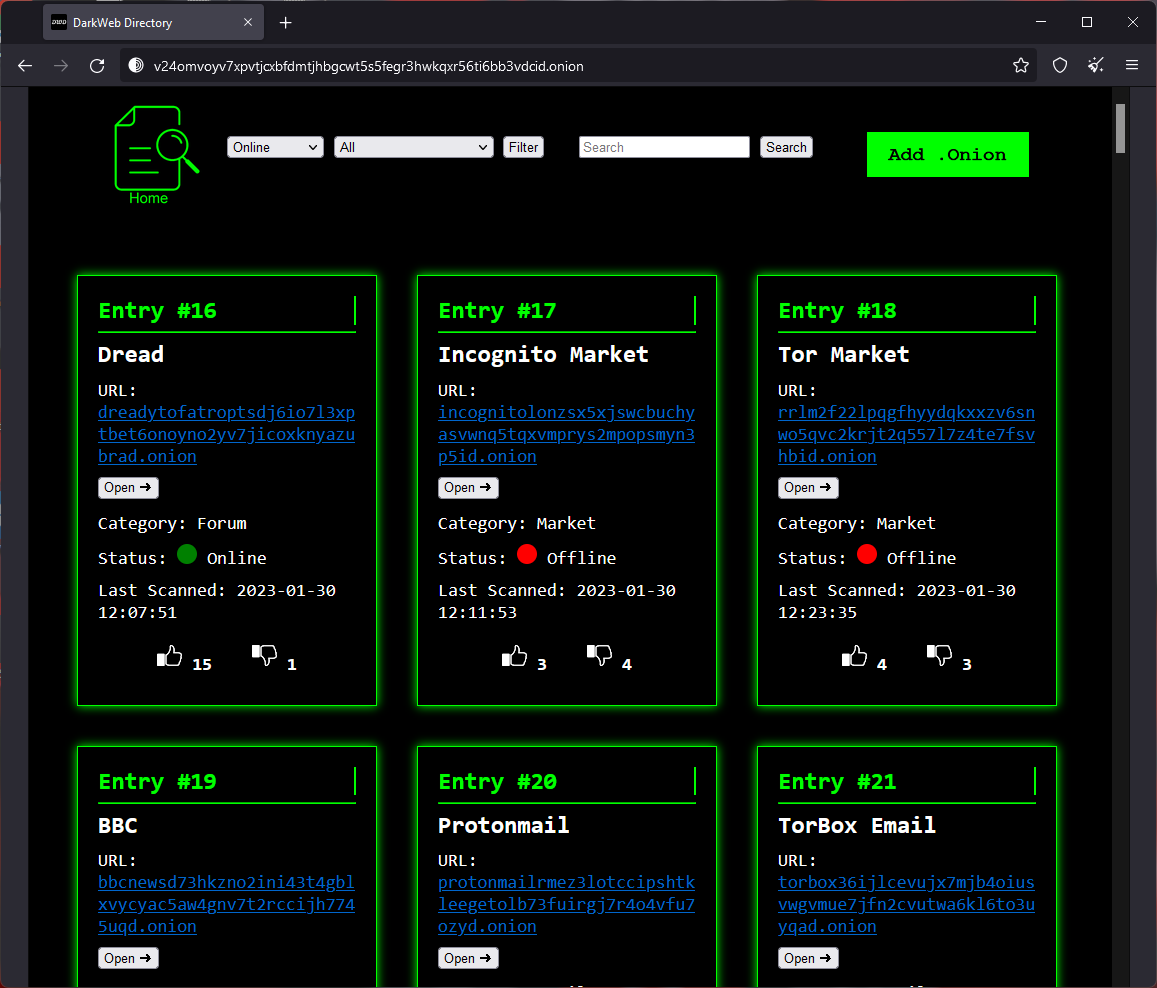Click the Entry #18 heading
The height and width of the screenshot is (988, 1157).
point(837,311)
